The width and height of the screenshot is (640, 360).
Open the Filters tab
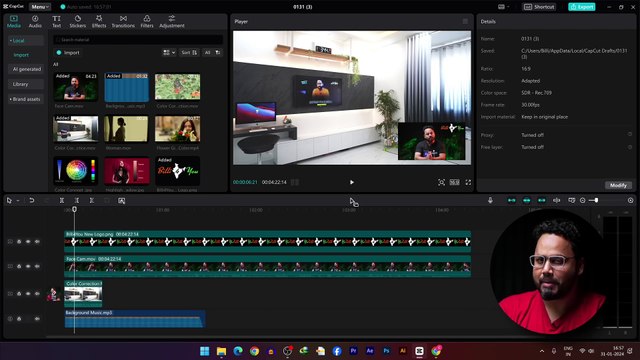point(147,22)
